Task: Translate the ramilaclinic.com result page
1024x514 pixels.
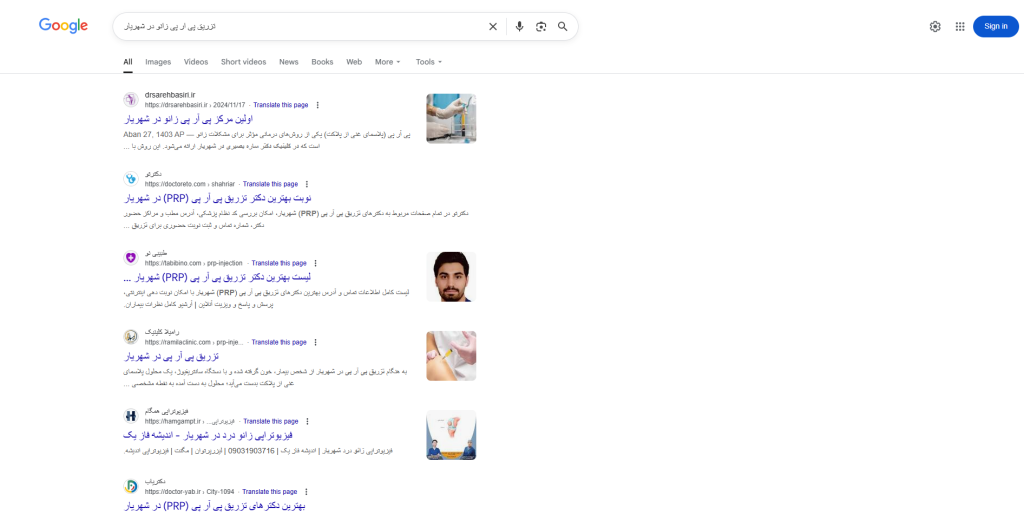Action: click(x=279, y=342)
